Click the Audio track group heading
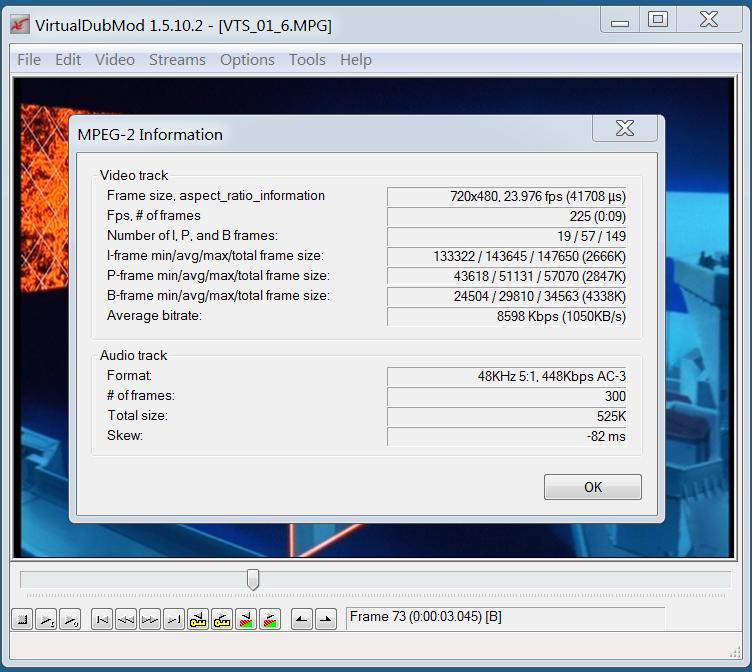Viewport: 752px width, 672px height. point(133,355)
